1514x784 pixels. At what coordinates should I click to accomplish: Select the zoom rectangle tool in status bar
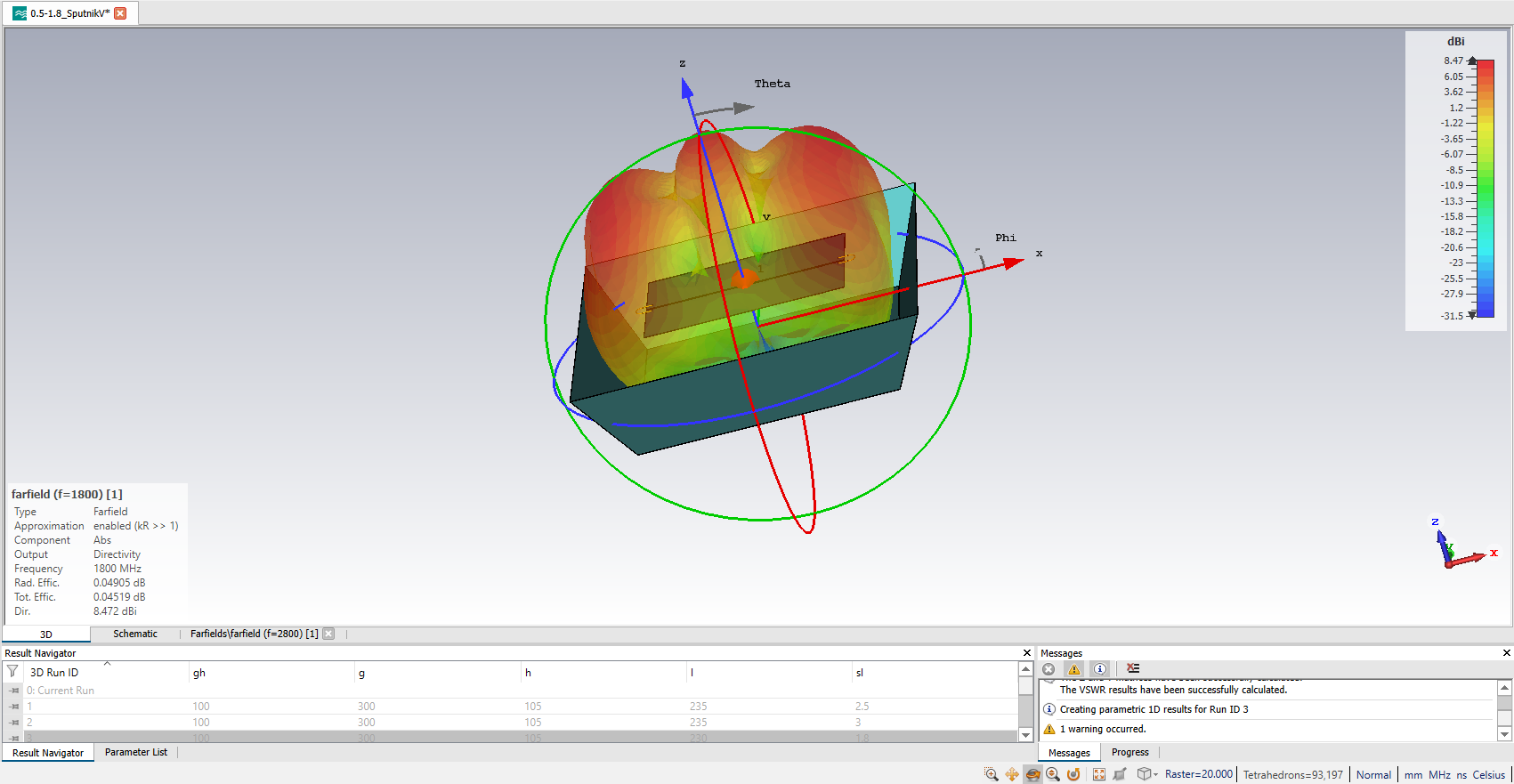(991, 774)
